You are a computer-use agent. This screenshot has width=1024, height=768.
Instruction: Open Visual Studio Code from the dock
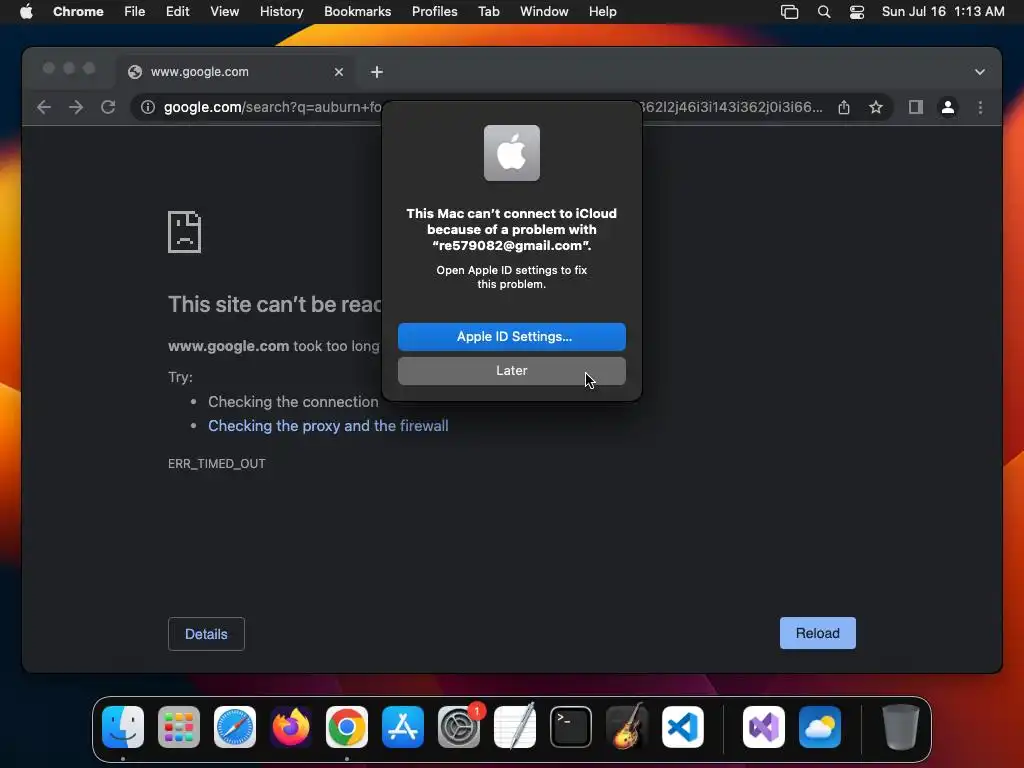(x=683, y=727)
